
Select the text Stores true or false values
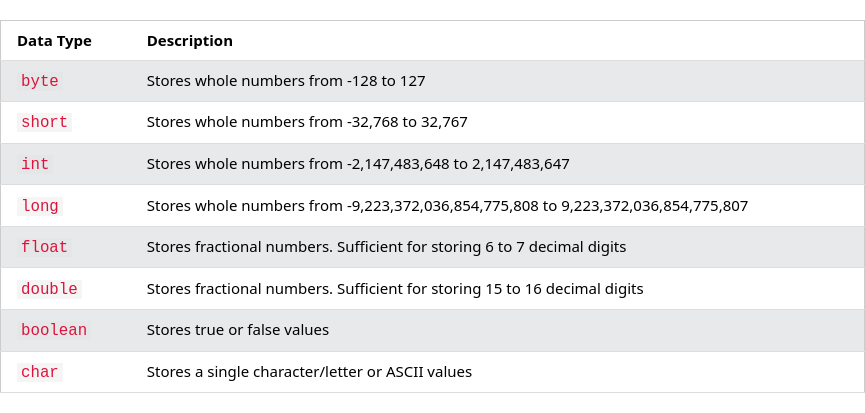point(238,330)
